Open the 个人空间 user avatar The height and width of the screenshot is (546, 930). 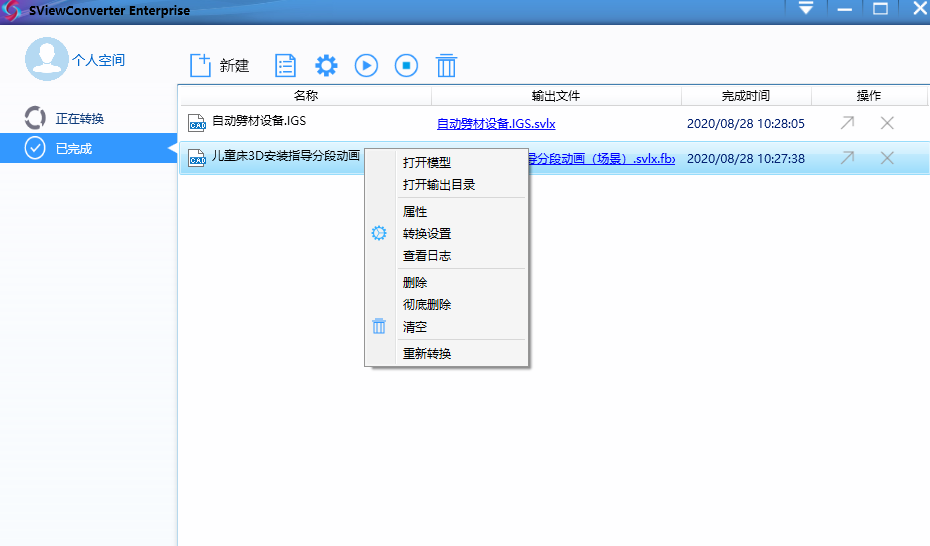(46, 60)
